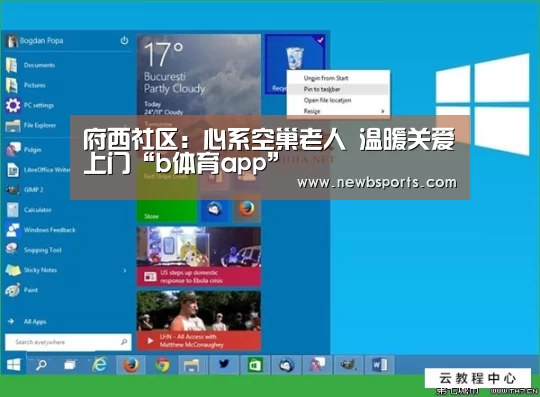Viewport: 540px width, 397px height.
Task: Launch Pidgin messenger
Action: (x=23, y=150)
